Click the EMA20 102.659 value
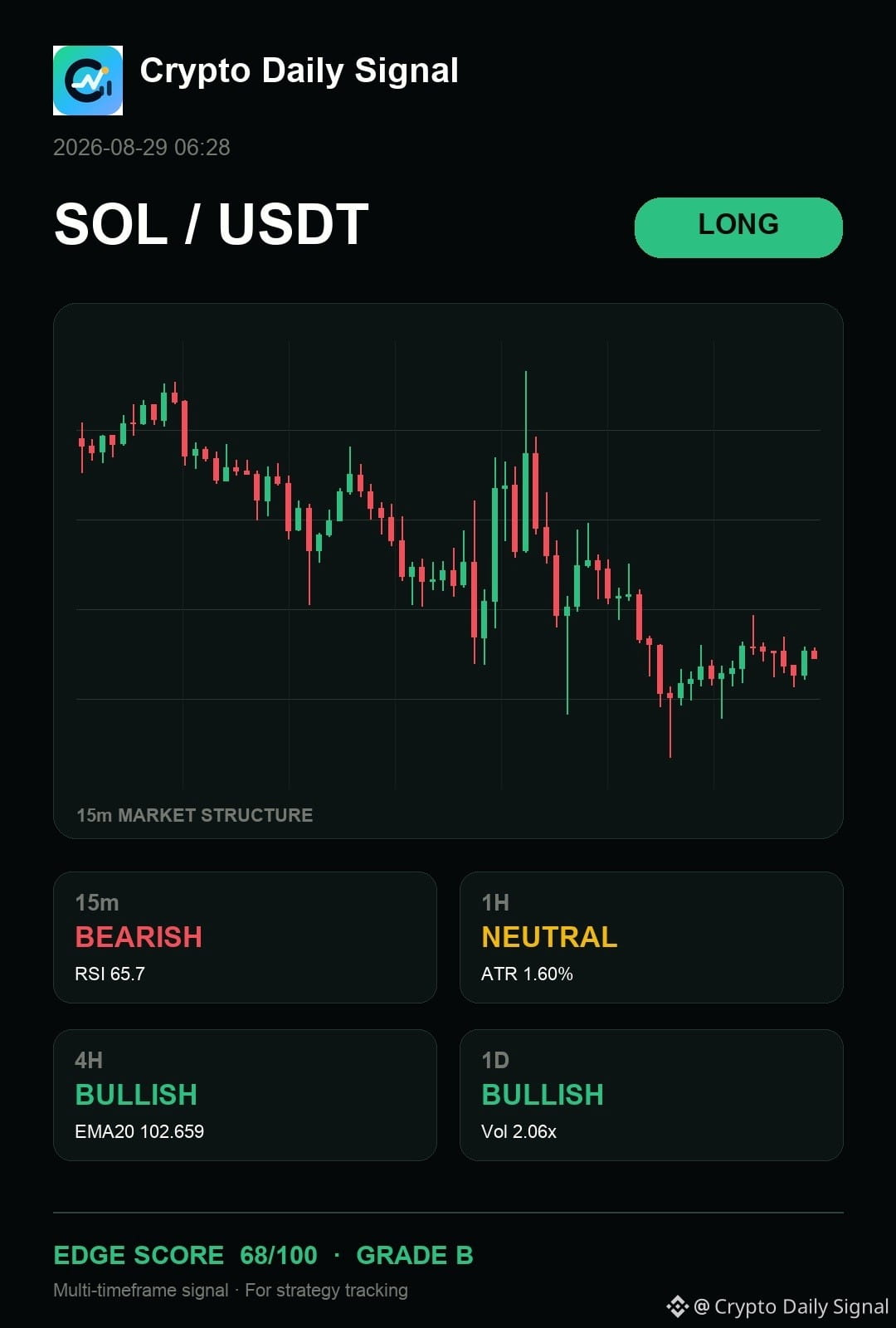Screen dimensions: 896x1328 [x=139, y=1131]
